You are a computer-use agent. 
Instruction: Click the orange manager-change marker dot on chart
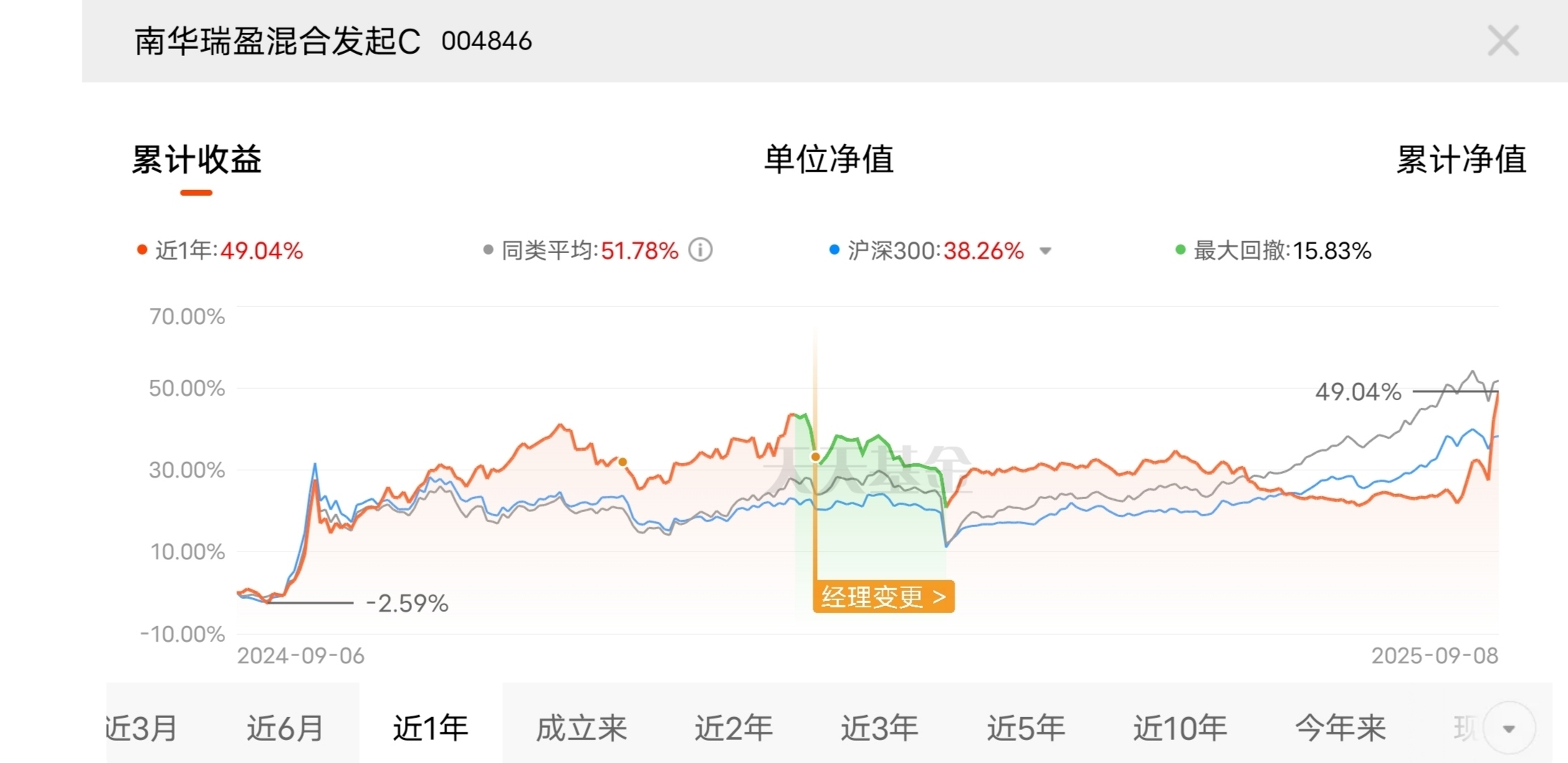(x=816, y=457)
